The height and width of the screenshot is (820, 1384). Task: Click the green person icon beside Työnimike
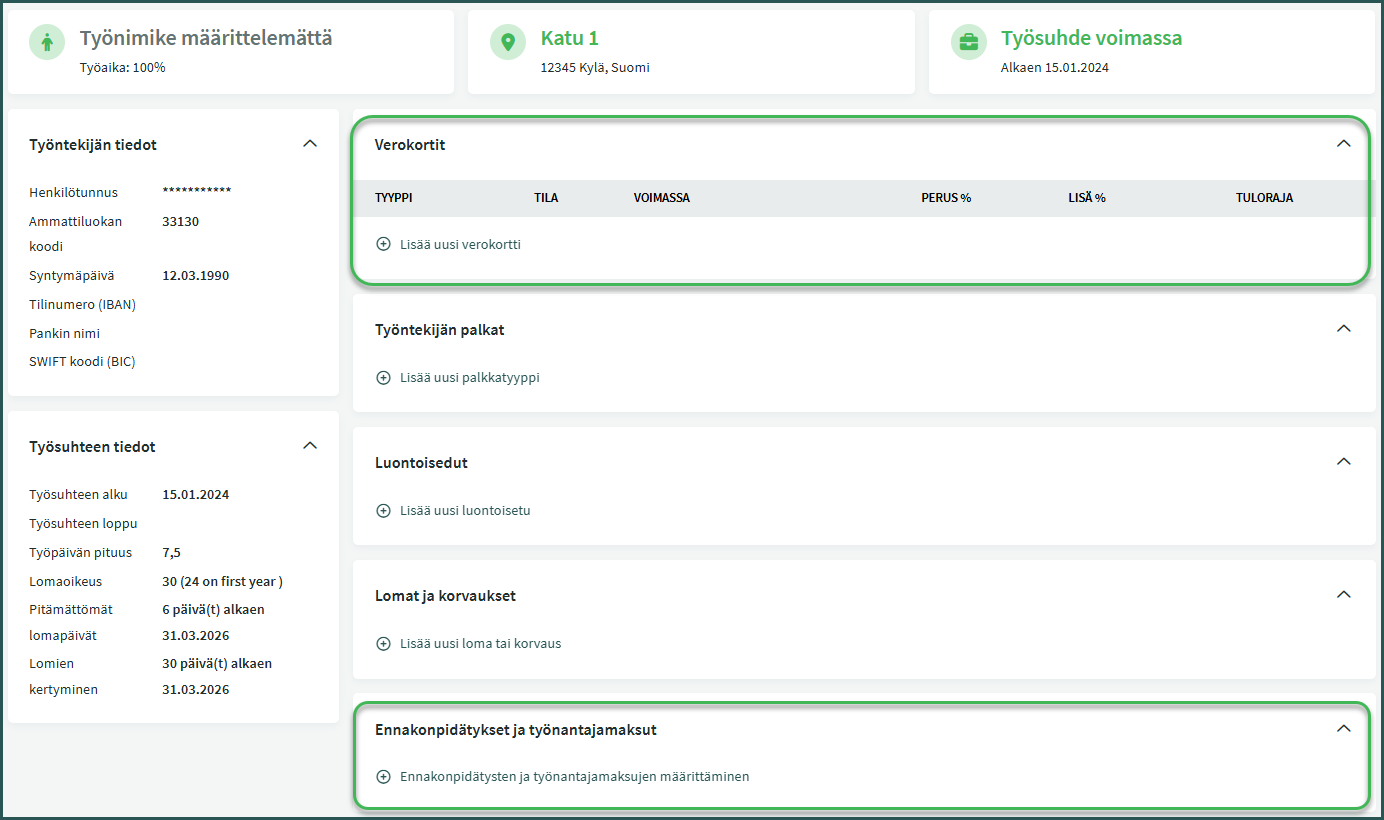46,42
